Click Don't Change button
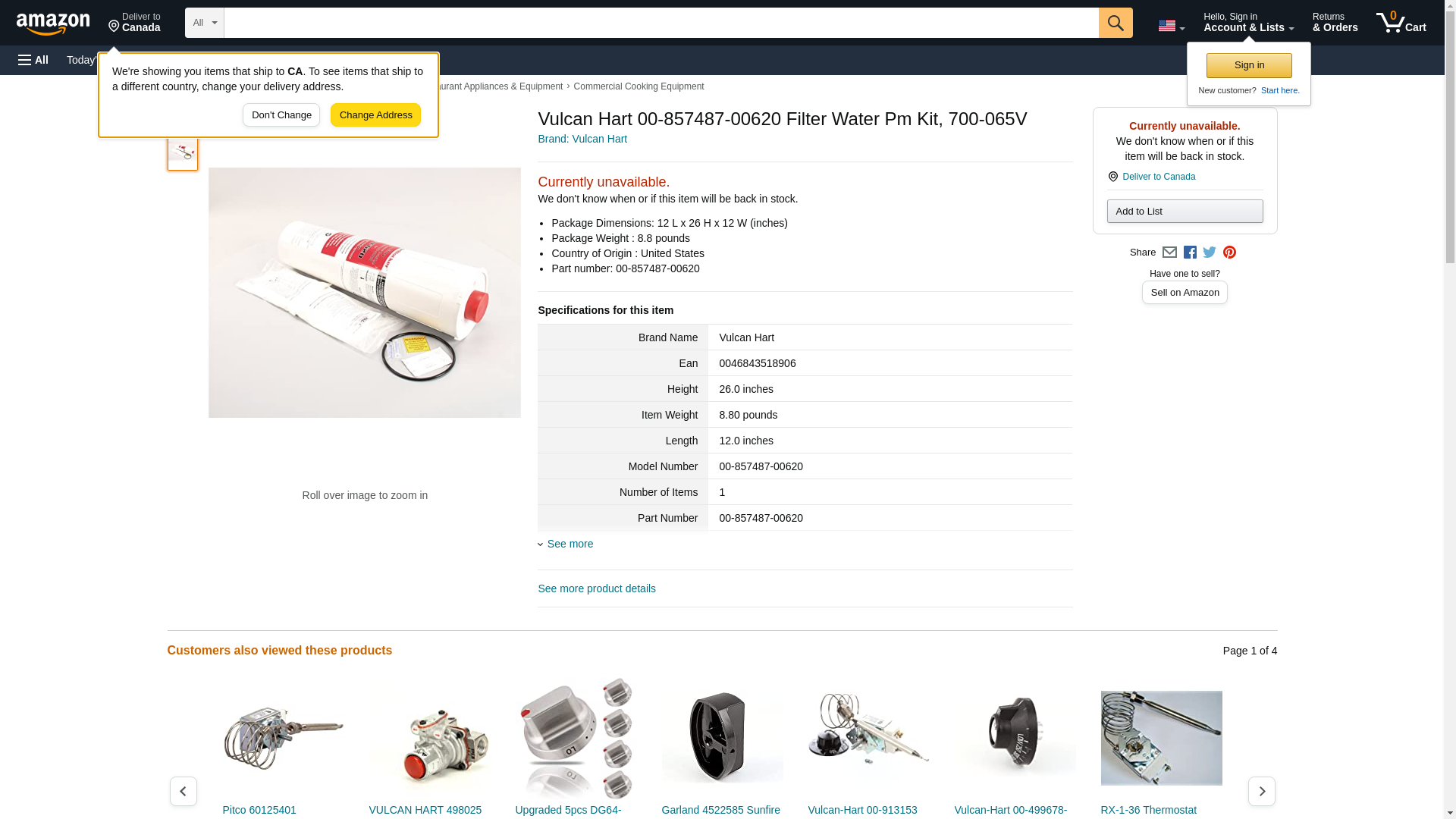Screen dimensions: 1456x819 click(281, 115)
